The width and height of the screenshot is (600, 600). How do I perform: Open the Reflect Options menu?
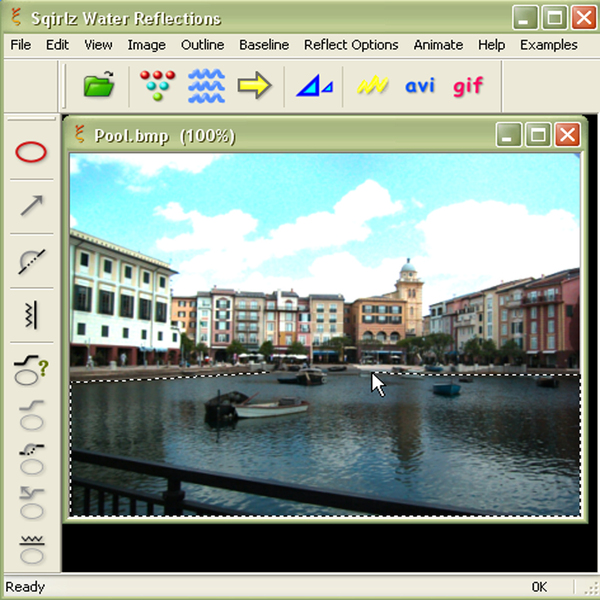click(x=351, y=45)
